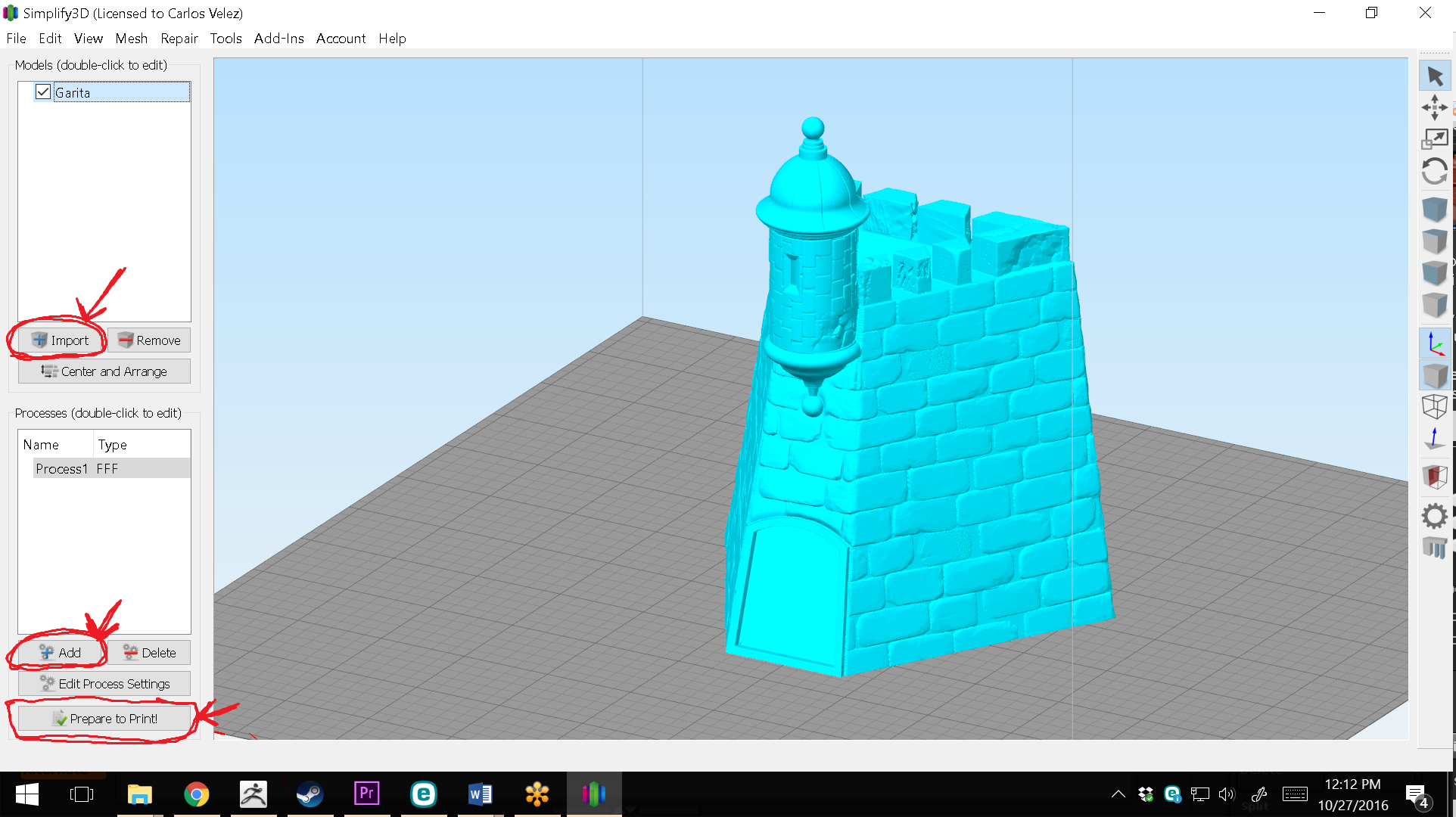Open the Mesh menu

click(x=131, y=39)
